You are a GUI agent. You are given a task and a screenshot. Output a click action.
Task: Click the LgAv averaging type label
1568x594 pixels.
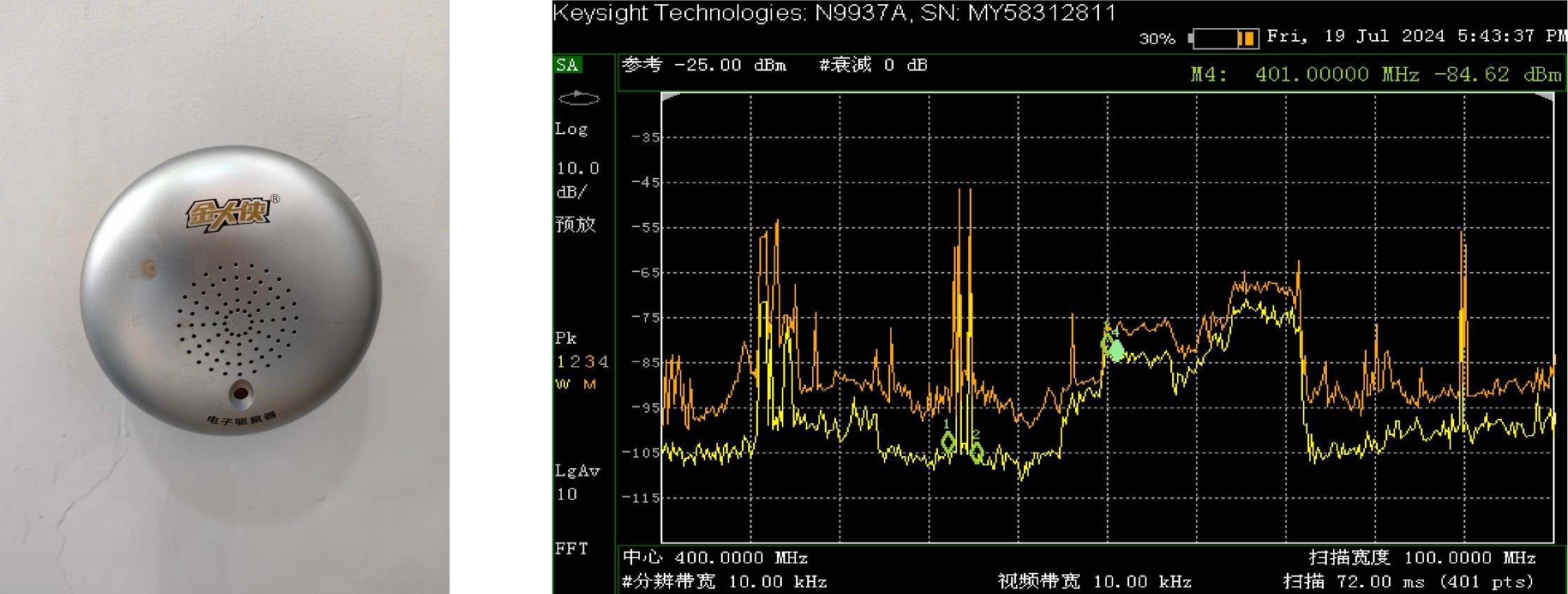click(577, 471)
